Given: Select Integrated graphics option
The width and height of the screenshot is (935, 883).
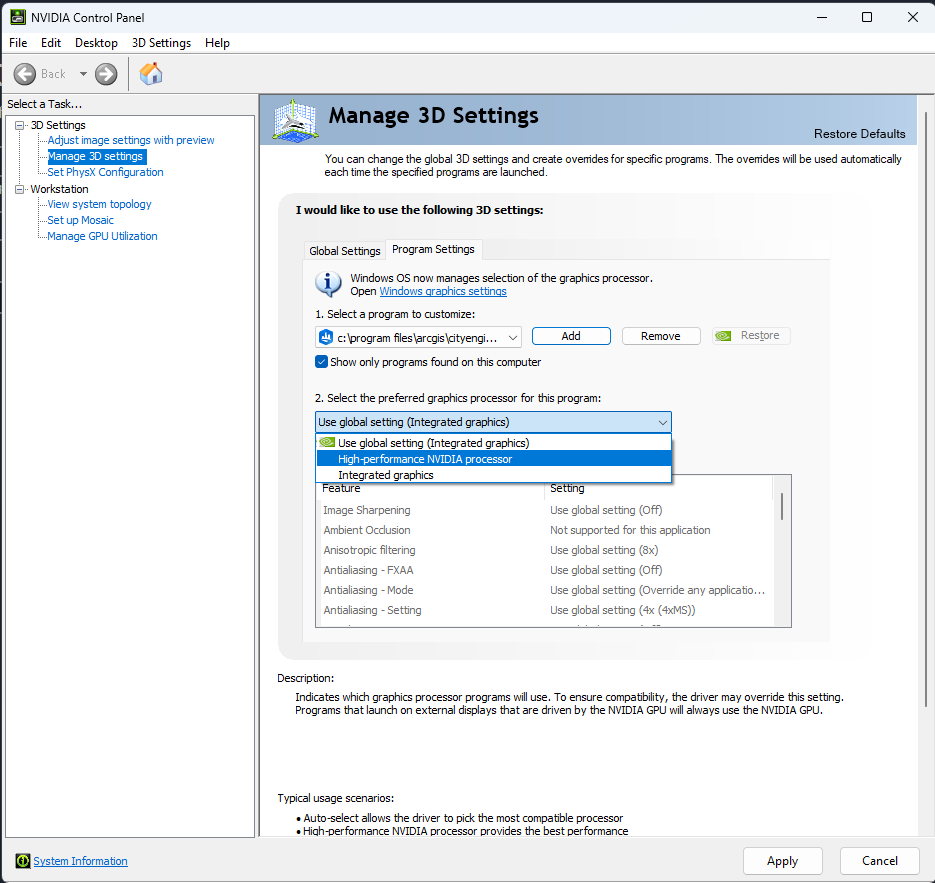Looking at the screenshot, I should coord(494,475).
